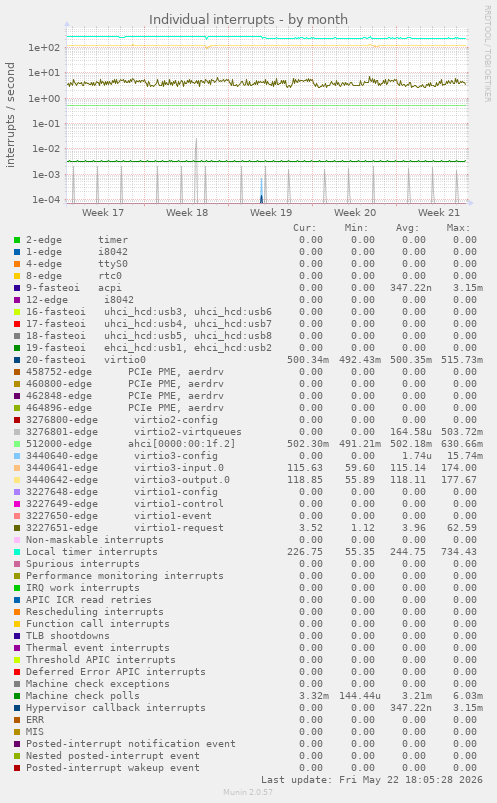Click the Avg: column header
The width and height of the screenshot is (497, 803).
click(x=407, y=228)
